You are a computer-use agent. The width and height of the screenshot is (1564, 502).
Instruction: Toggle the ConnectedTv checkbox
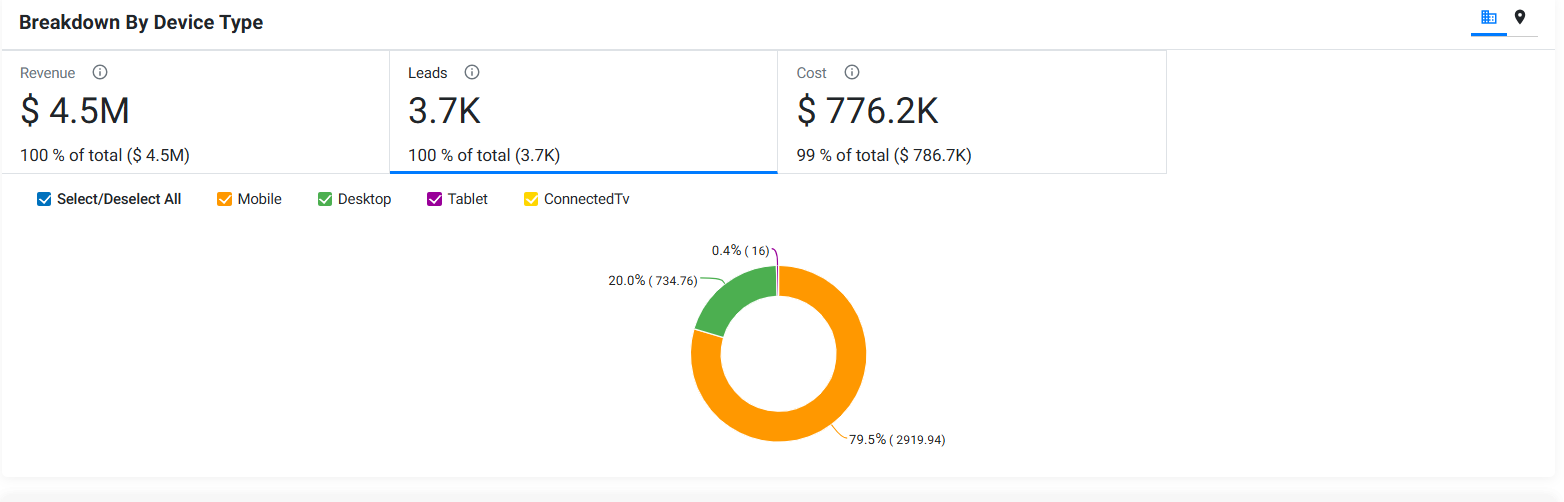531,199
